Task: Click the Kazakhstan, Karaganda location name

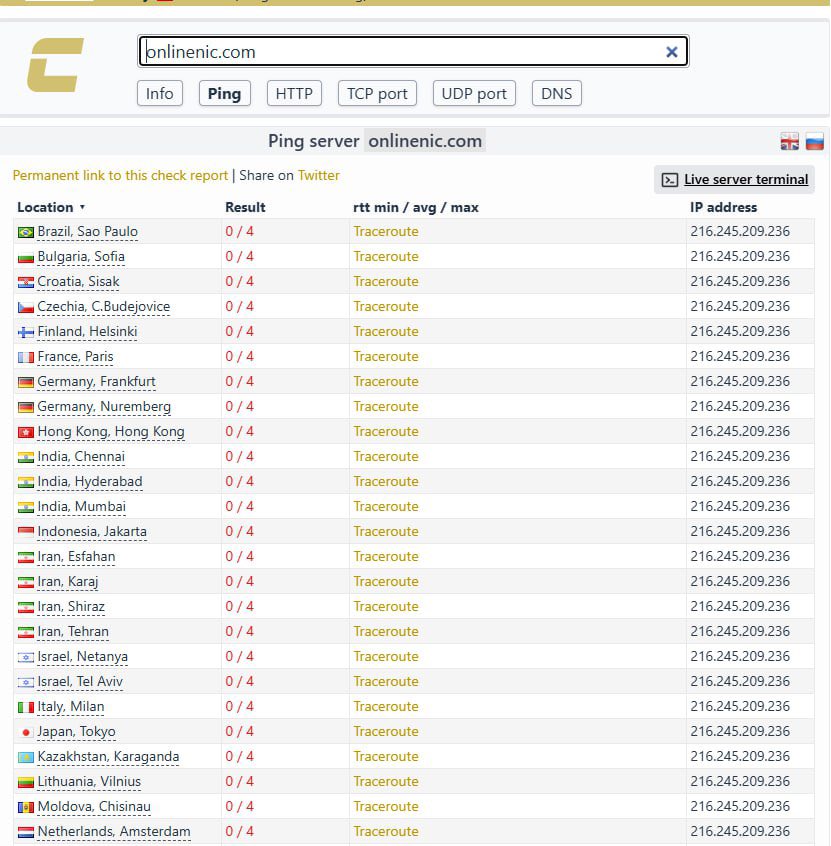Action: pyautogui.click(x=108, y=756)
